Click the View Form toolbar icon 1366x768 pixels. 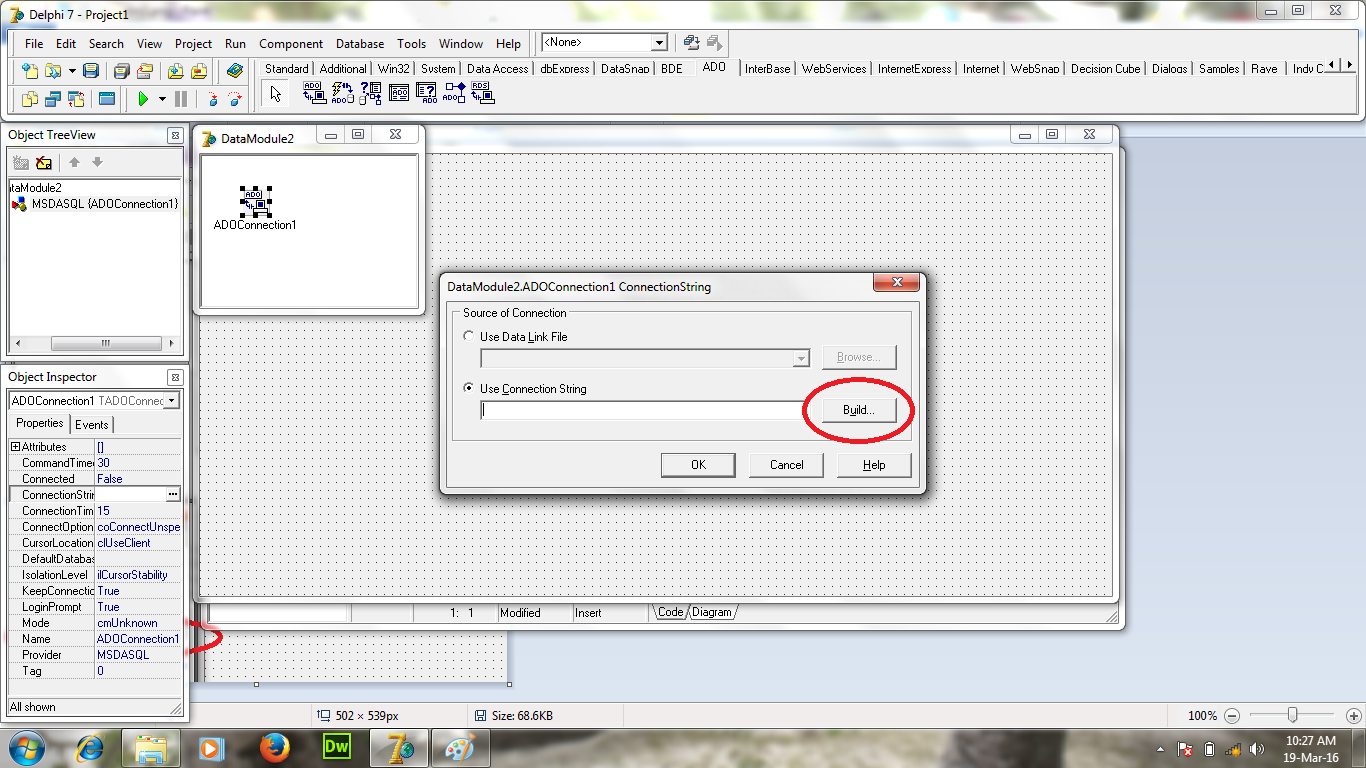click(x=53, y=99)
